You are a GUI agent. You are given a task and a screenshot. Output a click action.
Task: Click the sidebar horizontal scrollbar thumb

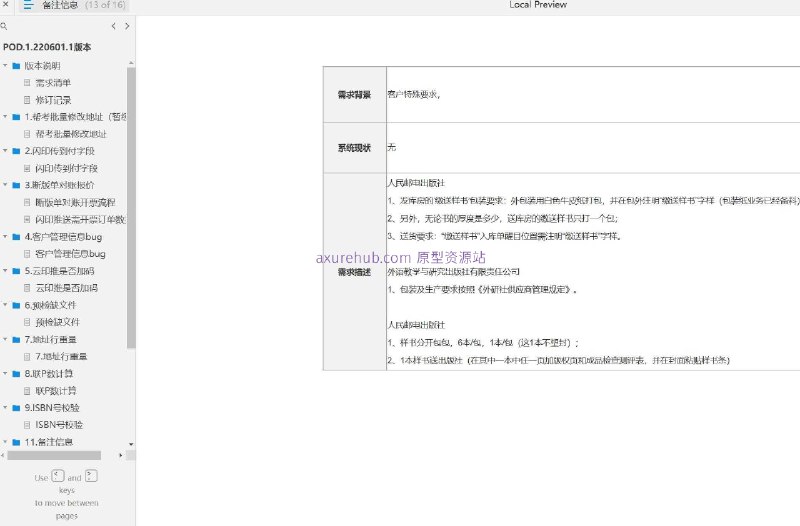coord(54,455)
